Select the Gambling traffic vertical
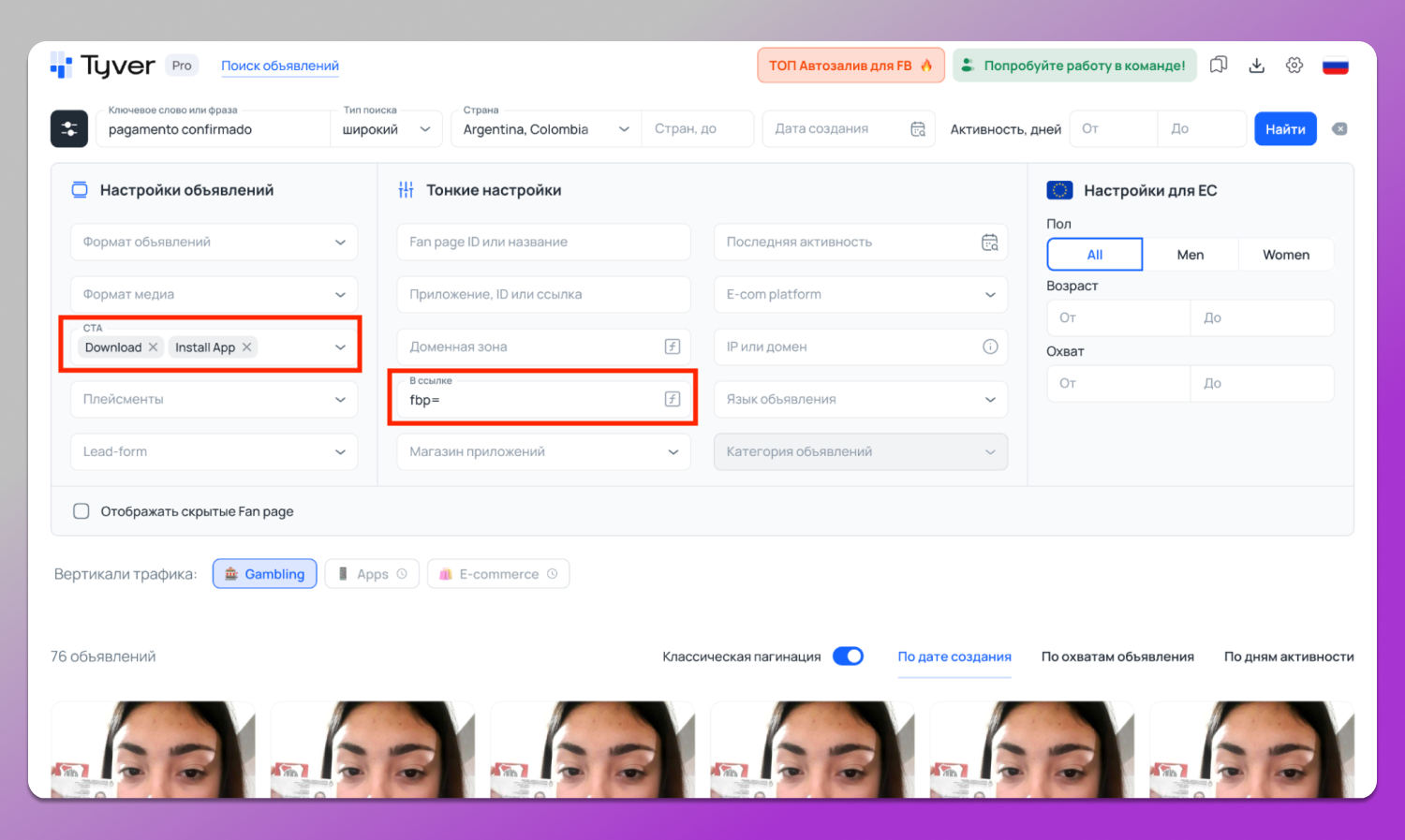This screenshot has width=1405, height=840. coord(265,574)
